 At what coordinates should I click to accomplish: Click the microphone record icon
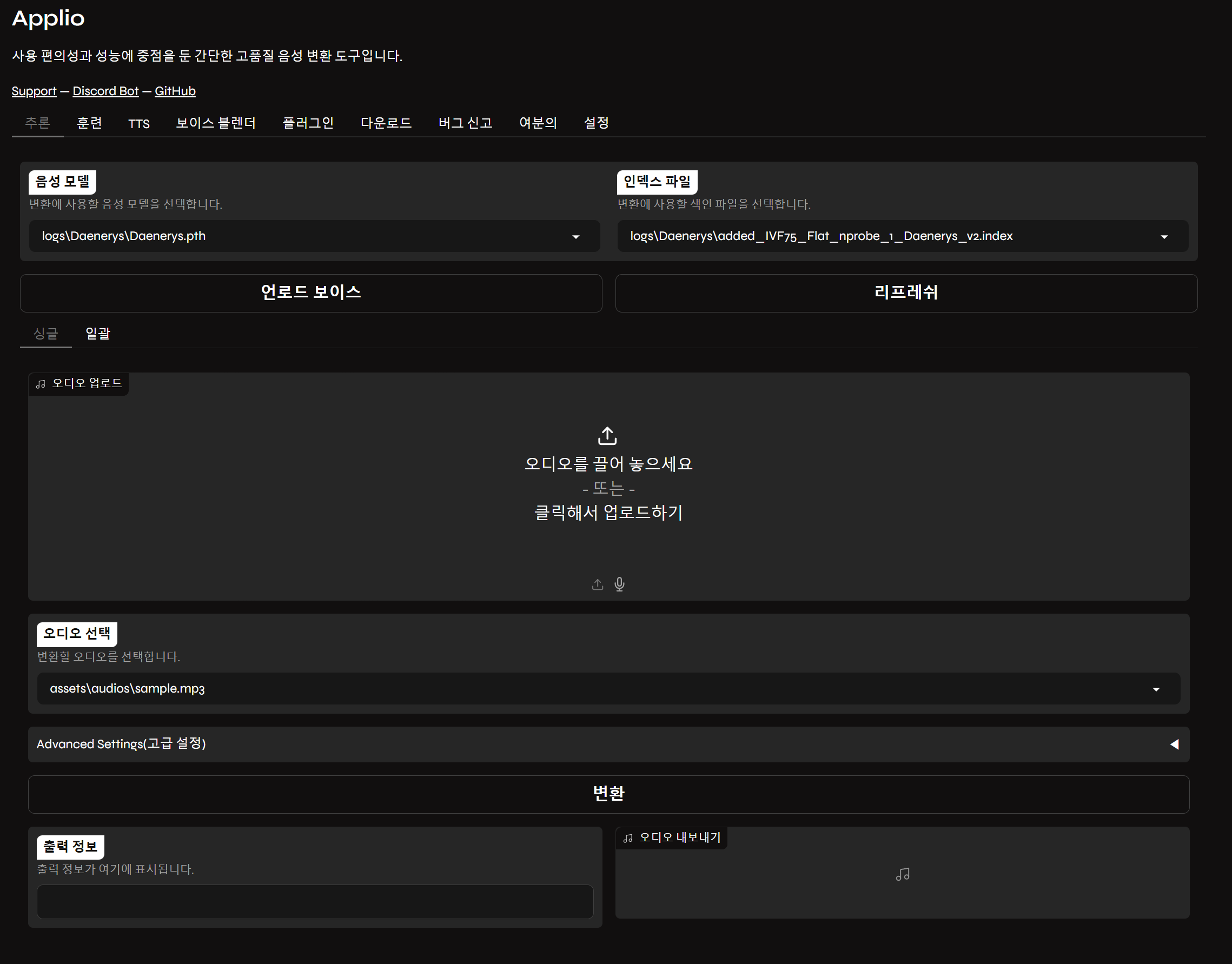(619, 584)
